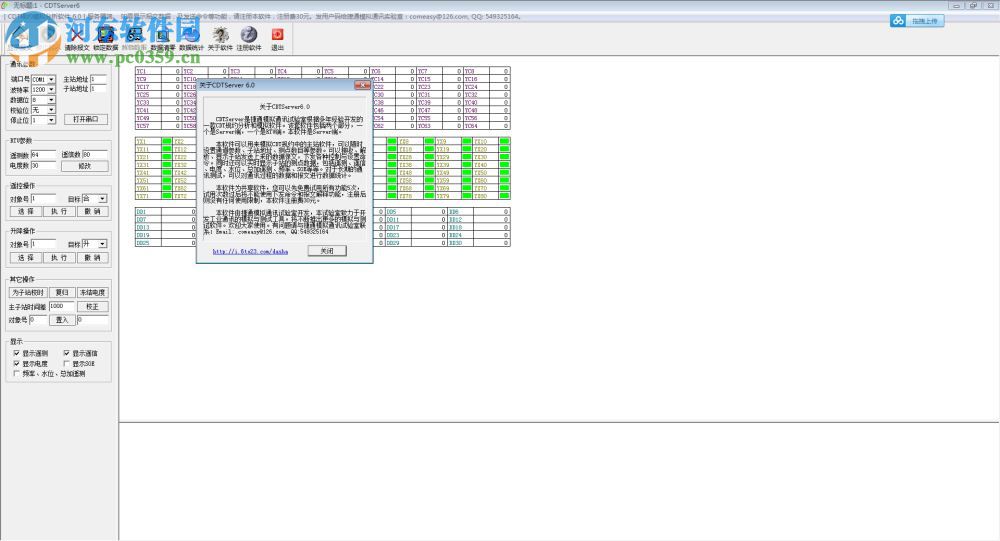Screen dimensions: 1000x541
Task: Select the DD1 cell in energy table
Action: 148,212
